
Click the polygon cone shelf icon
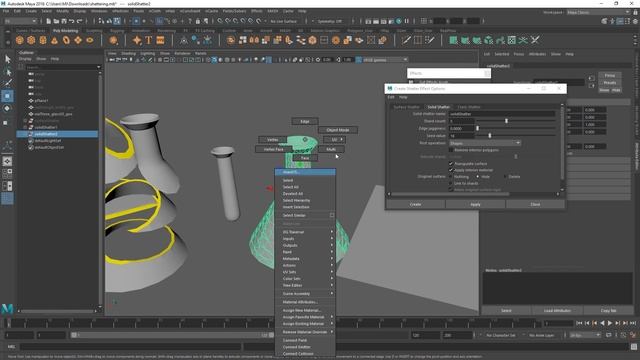point(54,40)
